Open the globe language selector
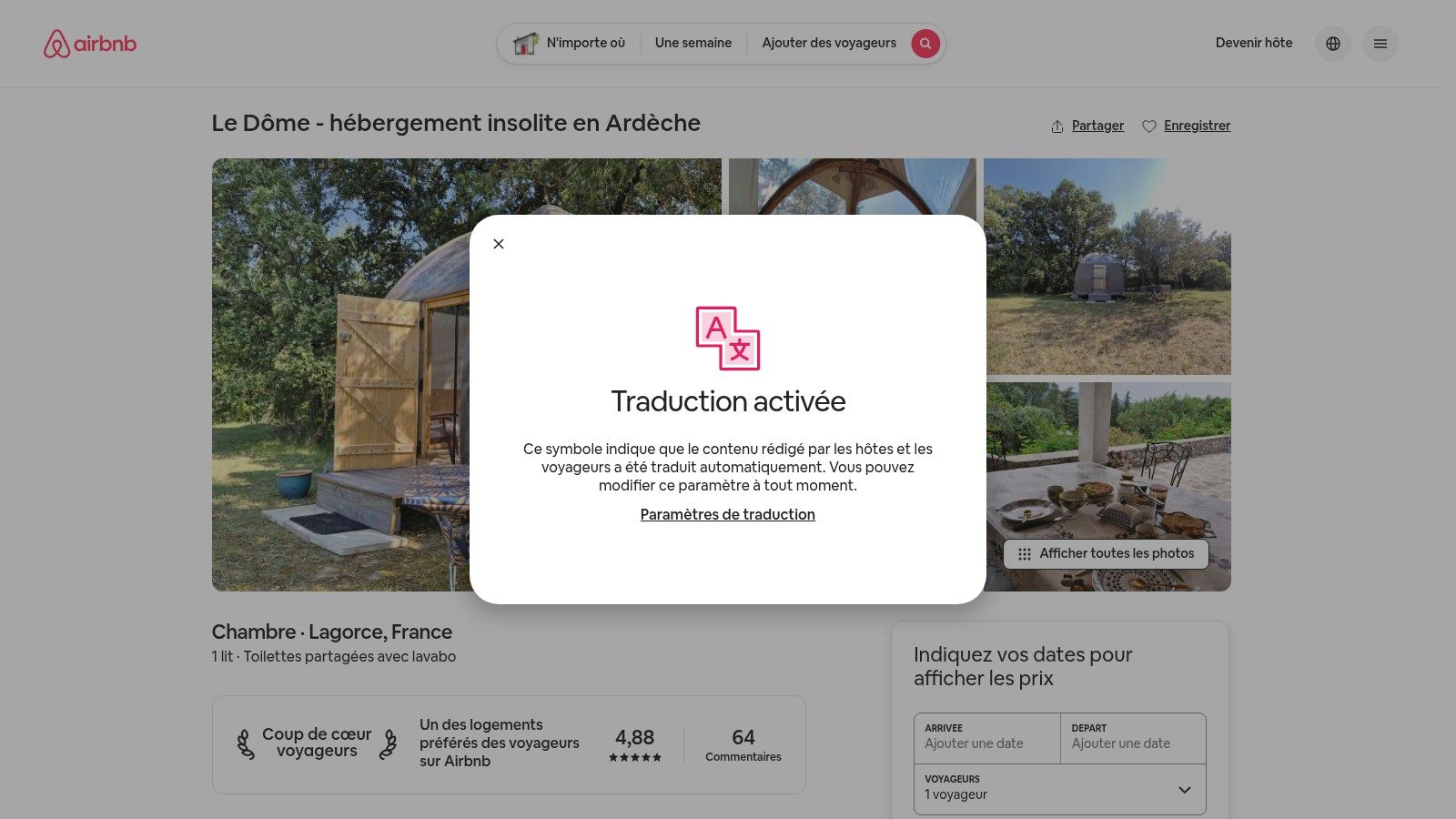Image resolution: width=1456 pixels, height=819 pixels. (x=1333, y=44)
